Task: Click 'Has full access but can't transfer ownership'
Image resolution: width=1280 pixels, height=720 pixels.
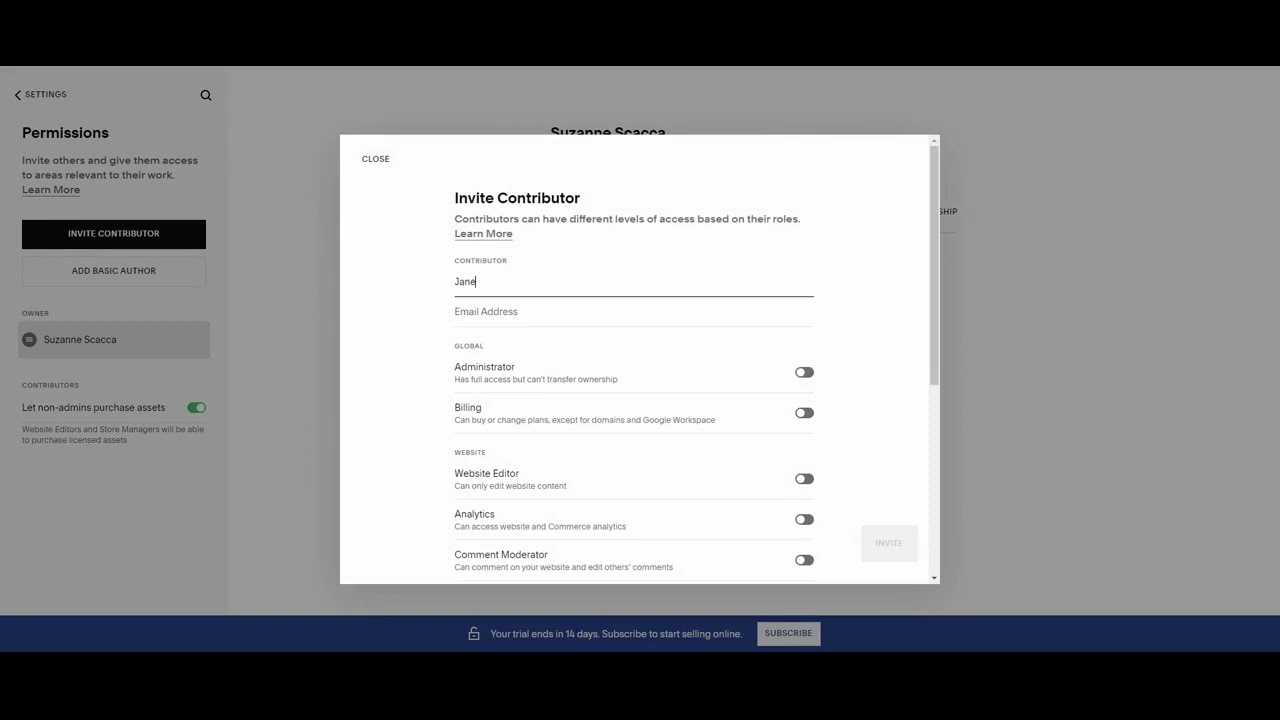Action: coord(536,380)
